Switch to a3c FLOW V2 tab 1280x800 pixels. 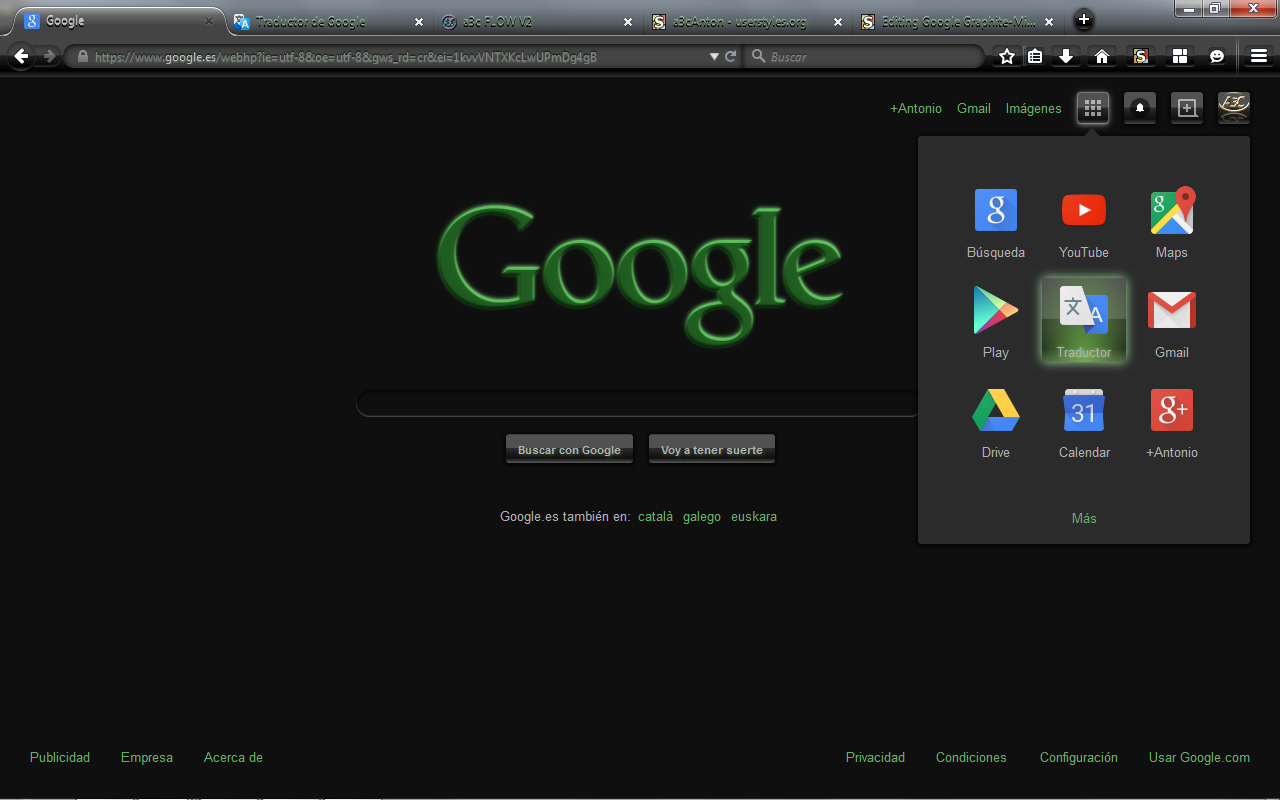tap(536, 21)
